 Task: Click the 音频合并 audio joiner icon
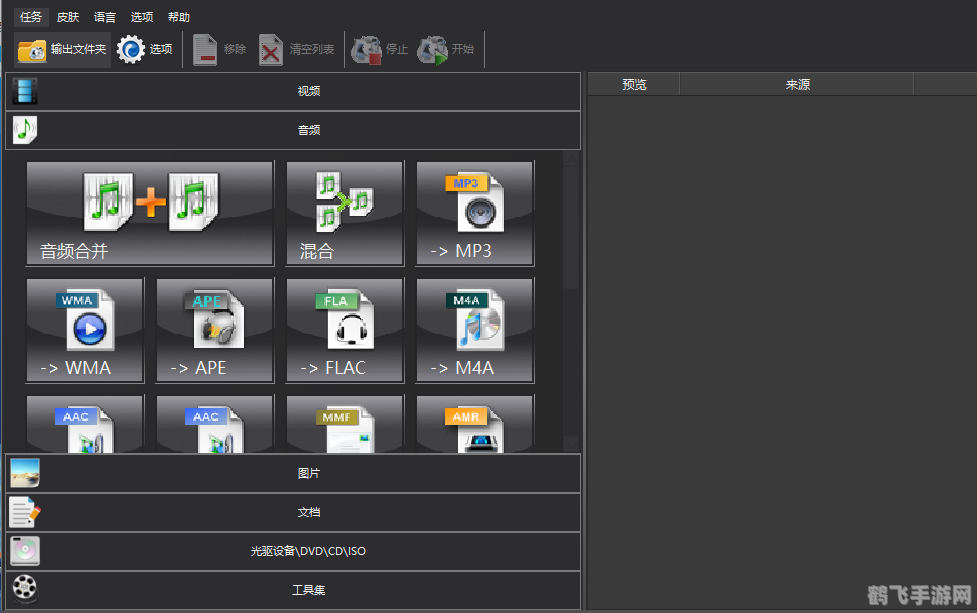click(150, 213)
